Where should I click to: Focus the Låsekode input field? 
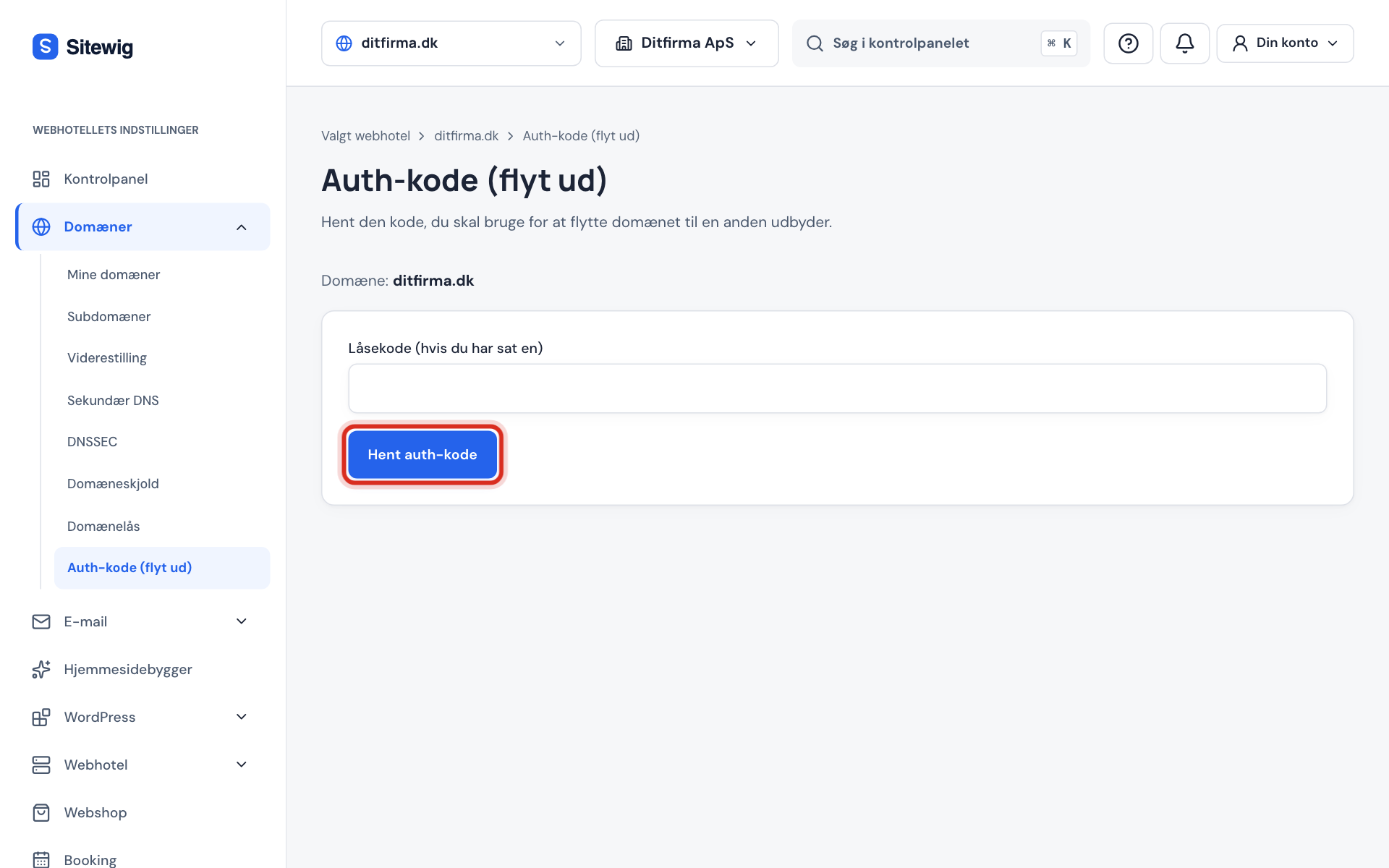pyautogui.click(x=837, y=388)
